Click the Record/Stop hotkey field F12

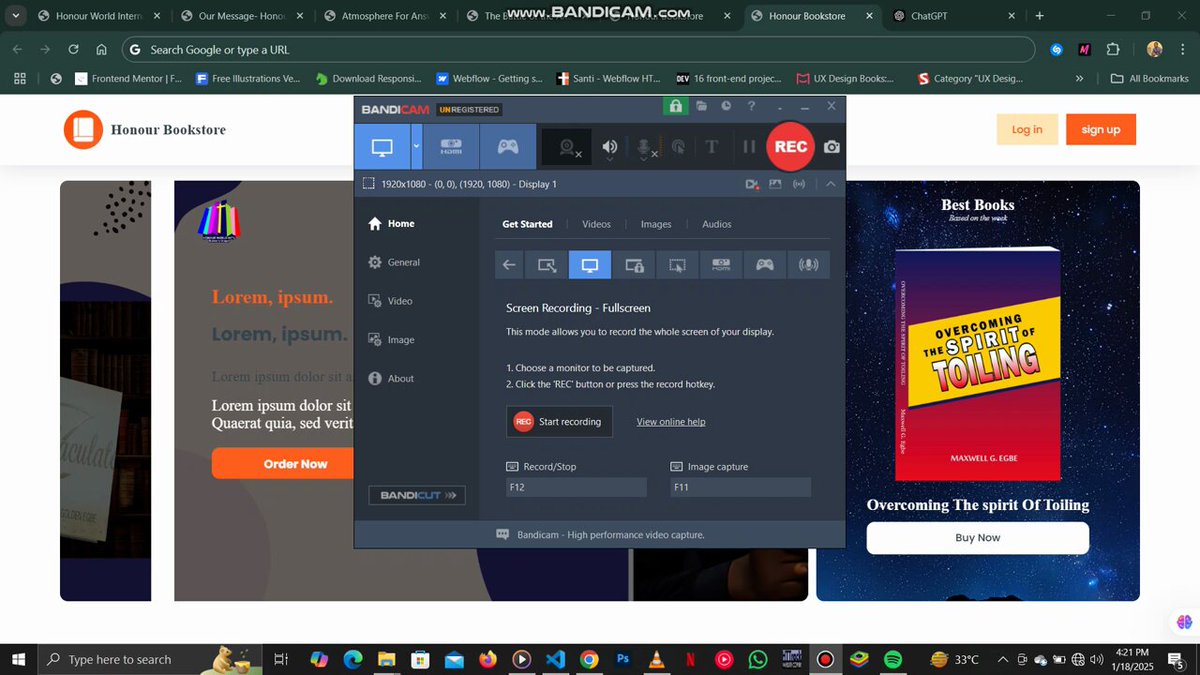tap(576, 487)
